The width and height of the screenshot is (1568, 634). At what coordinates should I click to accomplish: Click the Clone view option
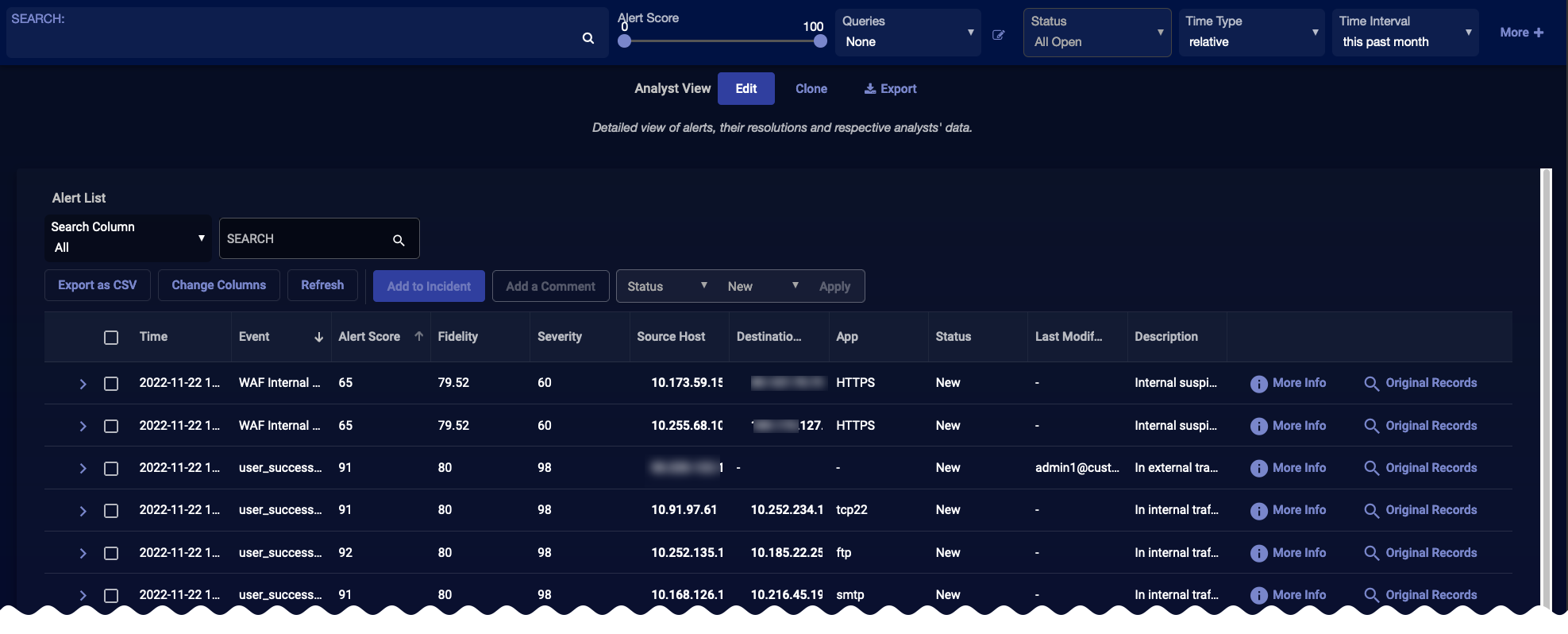(811, 89)
